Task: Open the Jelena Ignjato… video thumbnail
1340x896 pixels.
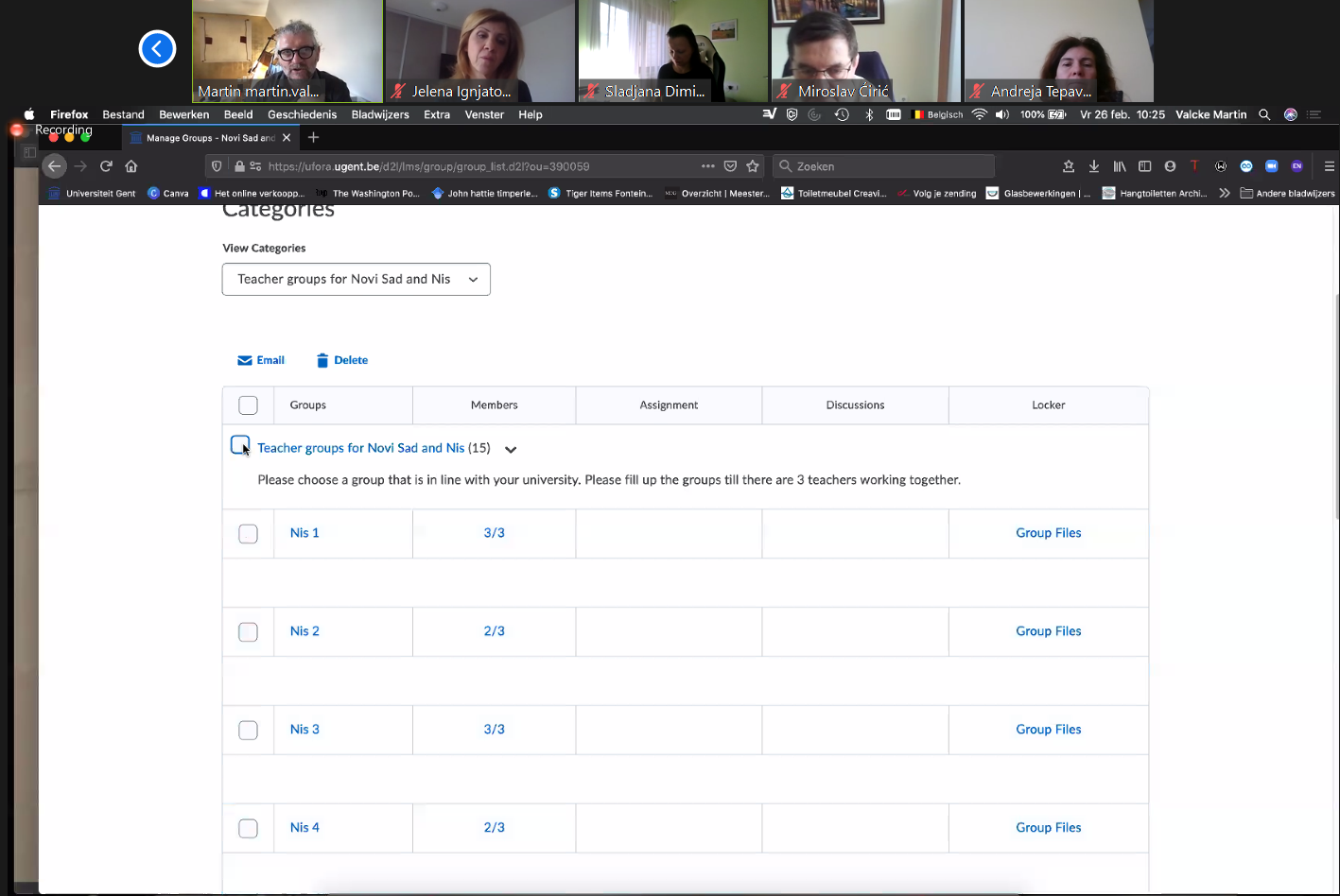Action: coord(480,51)
